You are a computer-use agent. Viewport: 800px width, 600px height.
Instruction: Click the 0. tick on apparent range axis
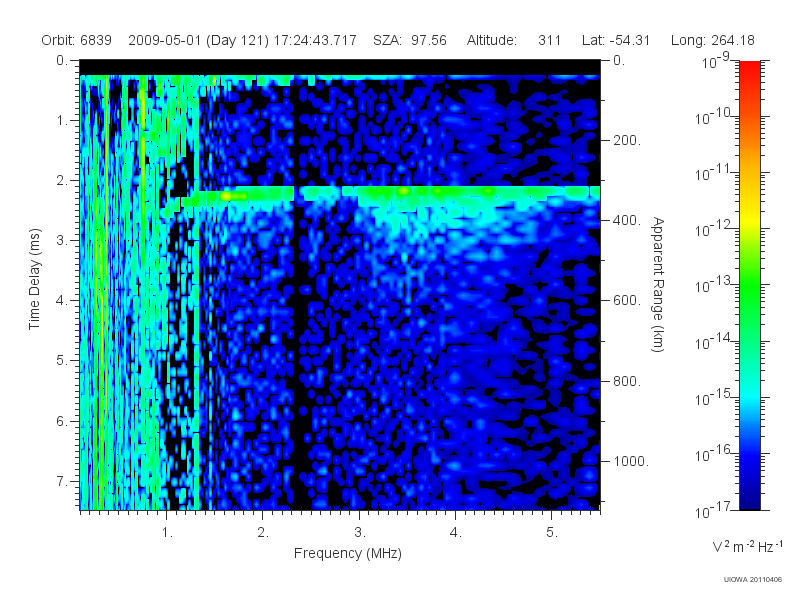coord(619,61)
